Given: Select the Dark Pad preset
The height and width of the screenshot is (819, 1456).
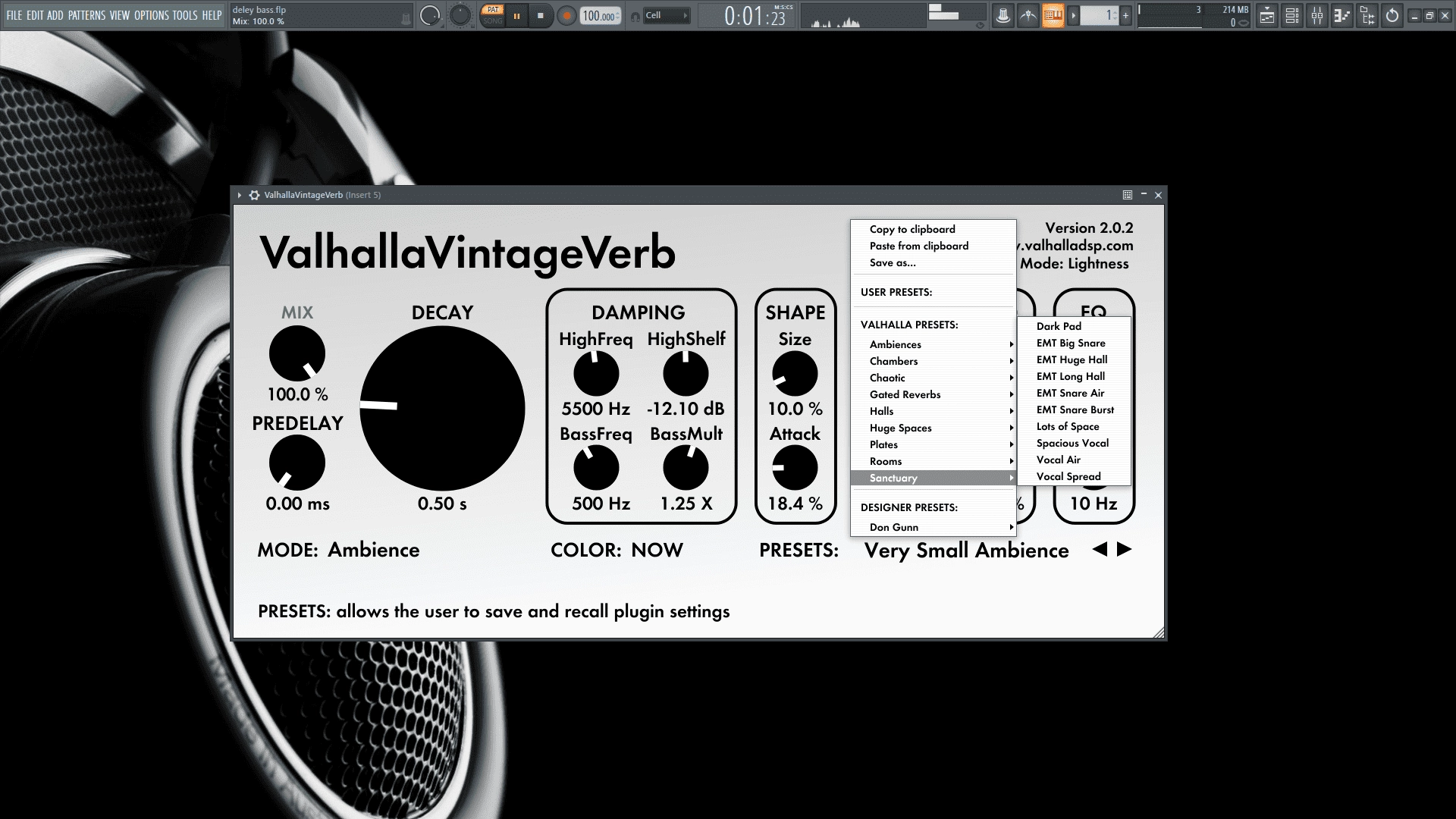Looking at the screenshot, I should coord(1074,326).
